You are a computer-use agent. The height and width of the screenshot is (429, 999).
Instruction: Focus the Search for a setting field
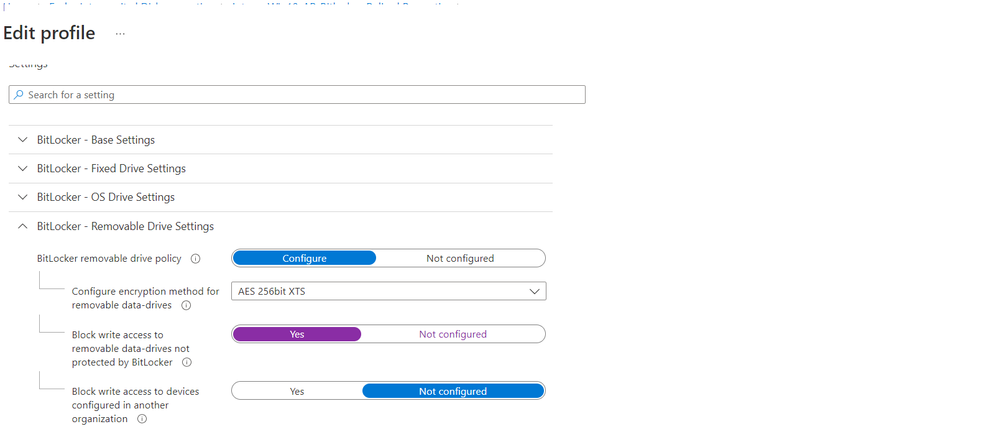click(x=297, y=94)
